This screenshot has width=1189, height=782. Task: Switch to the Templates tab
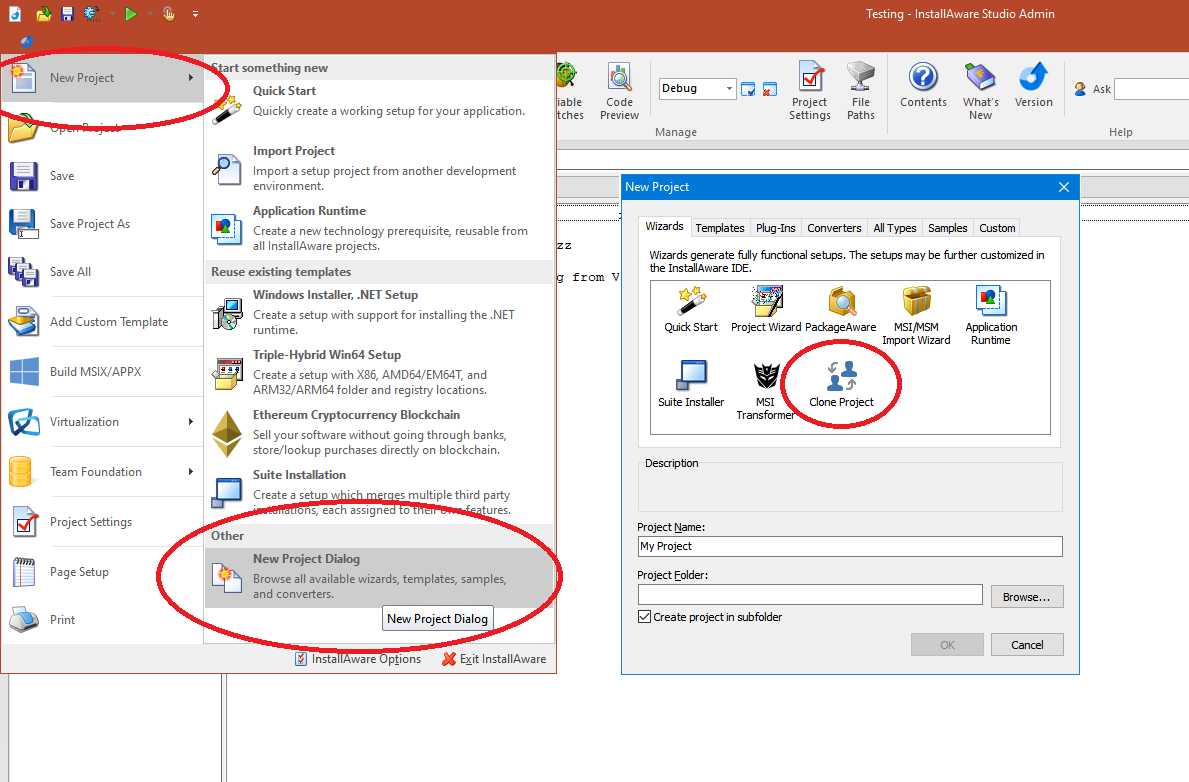click(x=720, y=228)
